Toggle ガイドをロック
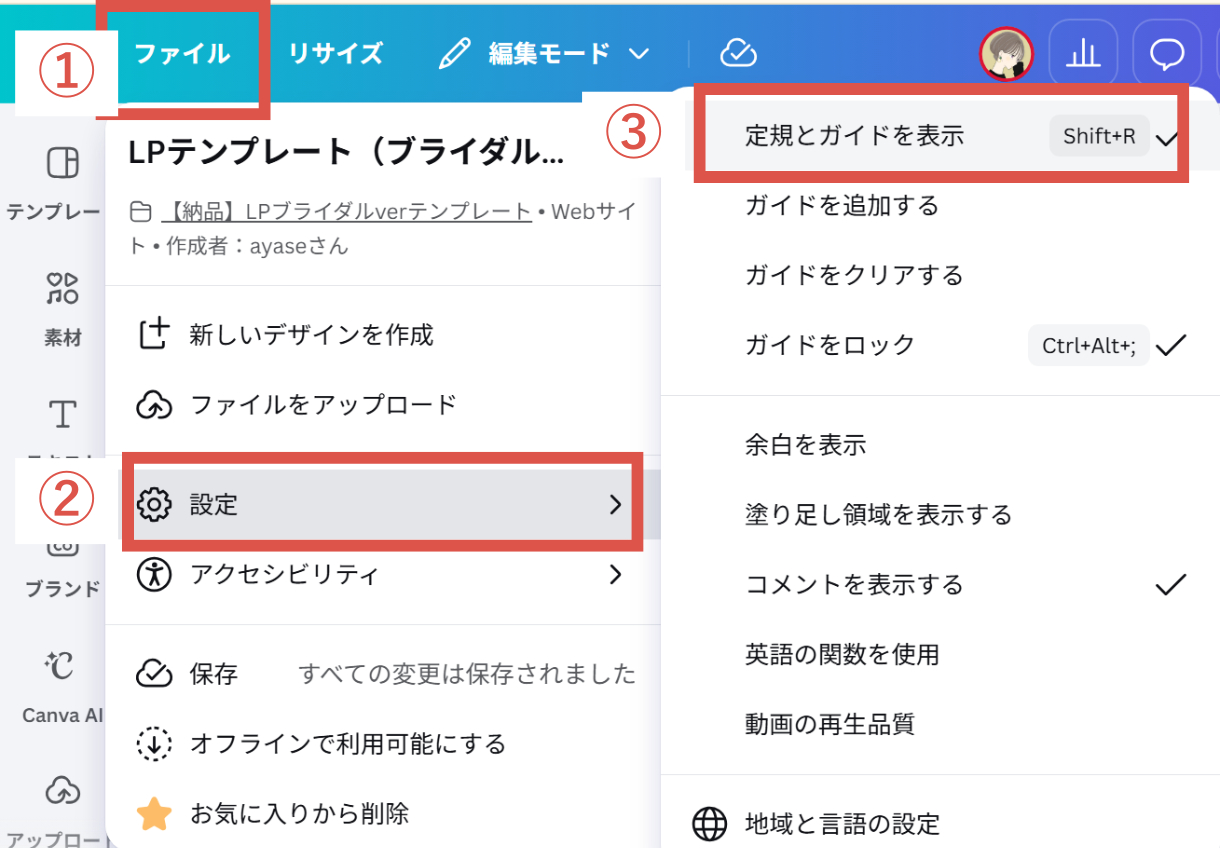The height and width of the screenshot is (848, 1220). coord(940,345)
